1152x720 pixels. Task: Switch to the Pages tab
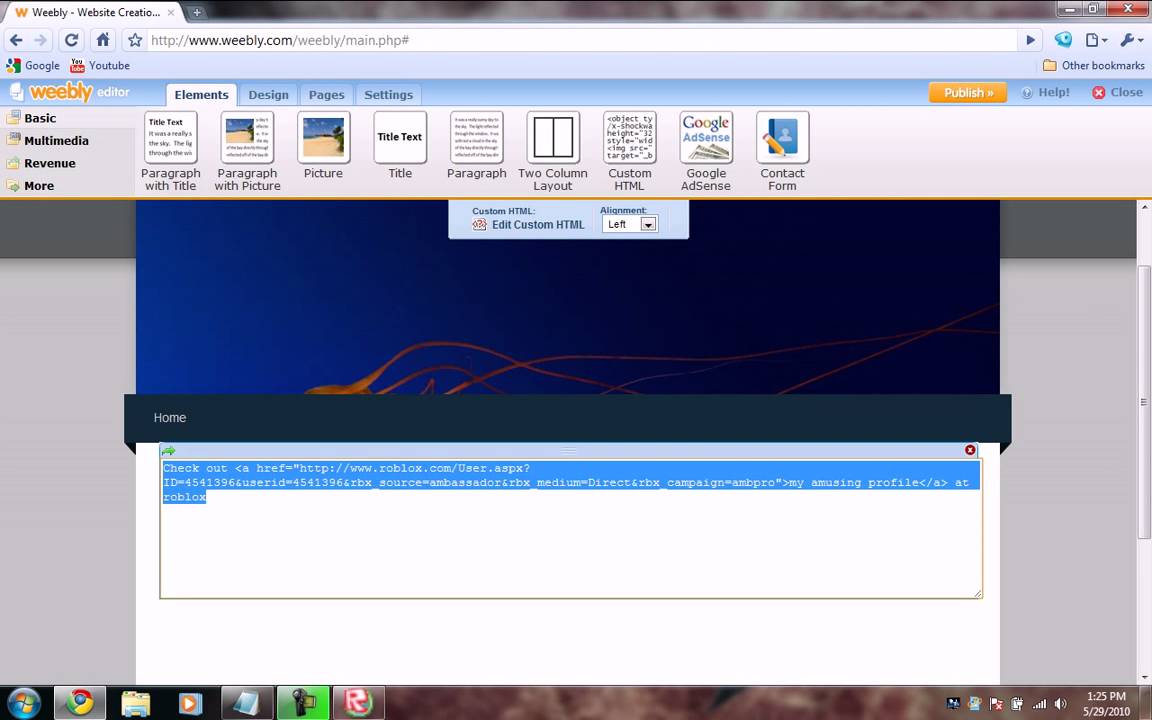pyautogui.click(x=326, y=95)
